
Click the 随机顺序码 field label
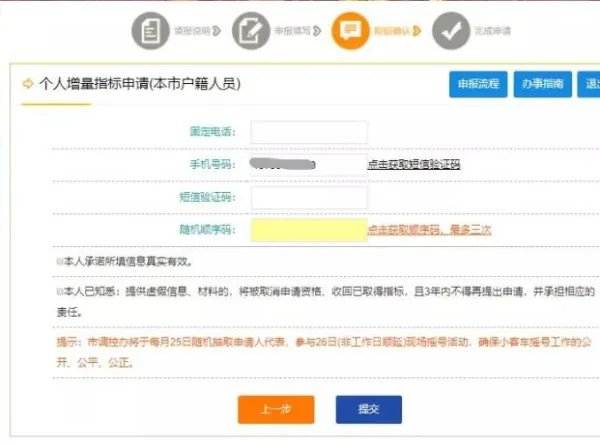[x=208, y=230]
